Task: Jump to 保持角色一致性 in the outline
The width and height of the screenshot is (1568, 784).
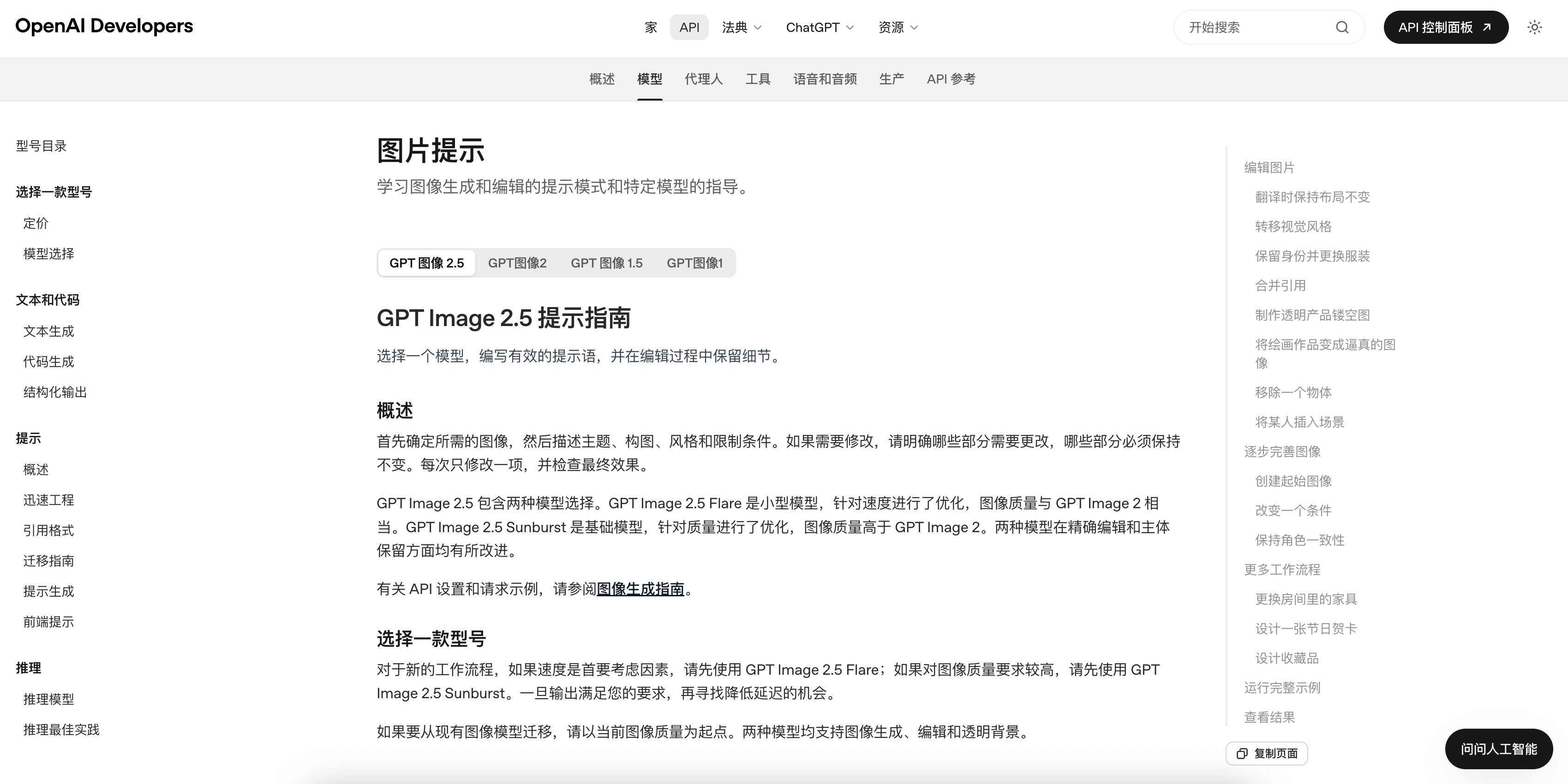Action: click(x=1299, y=540)
